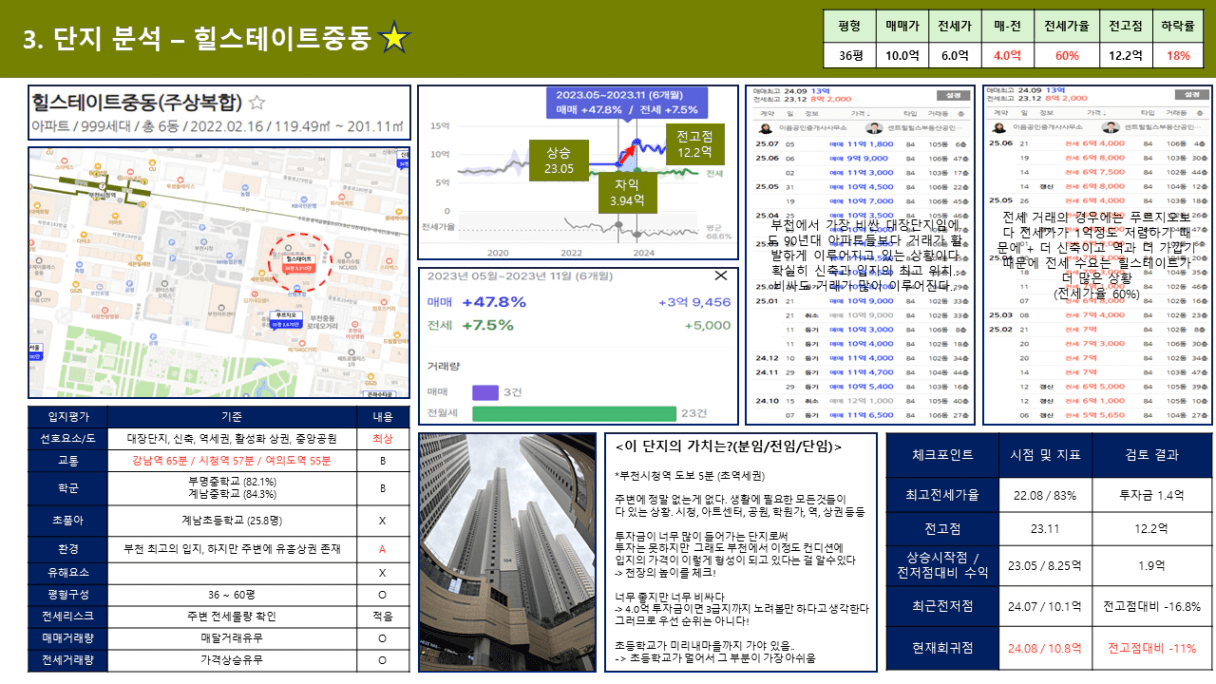Click the 23.05 / 8.25억 cell
The height and width of the screenshot is (684, 1216).
pyautogui.click(x=1045, y=566)
